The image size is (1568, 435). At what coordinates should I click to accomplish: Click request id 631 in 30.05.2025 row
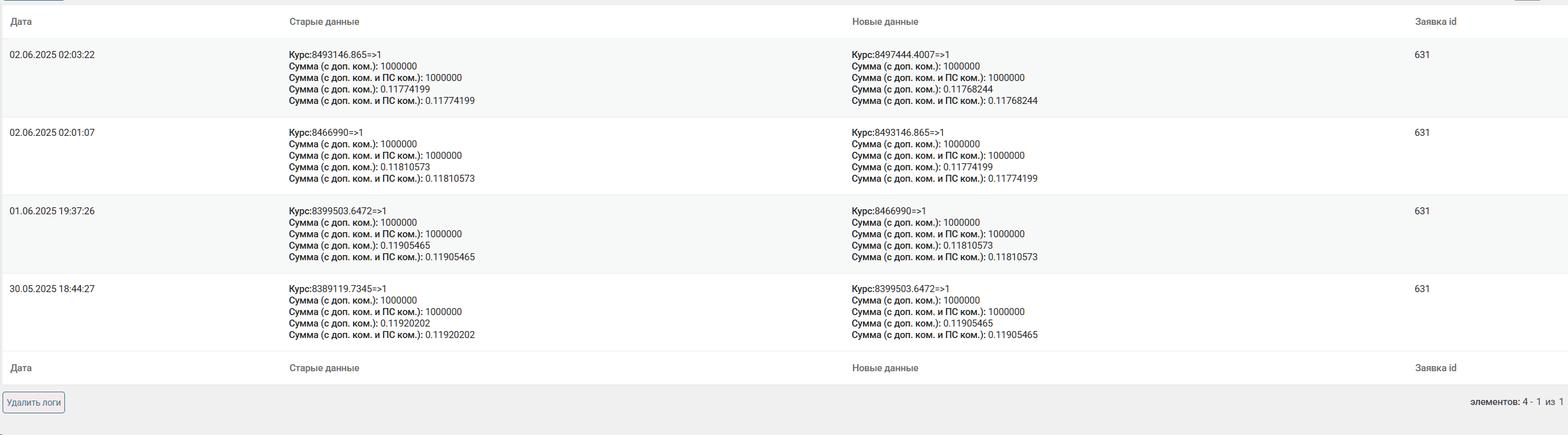coord(1422,289)
